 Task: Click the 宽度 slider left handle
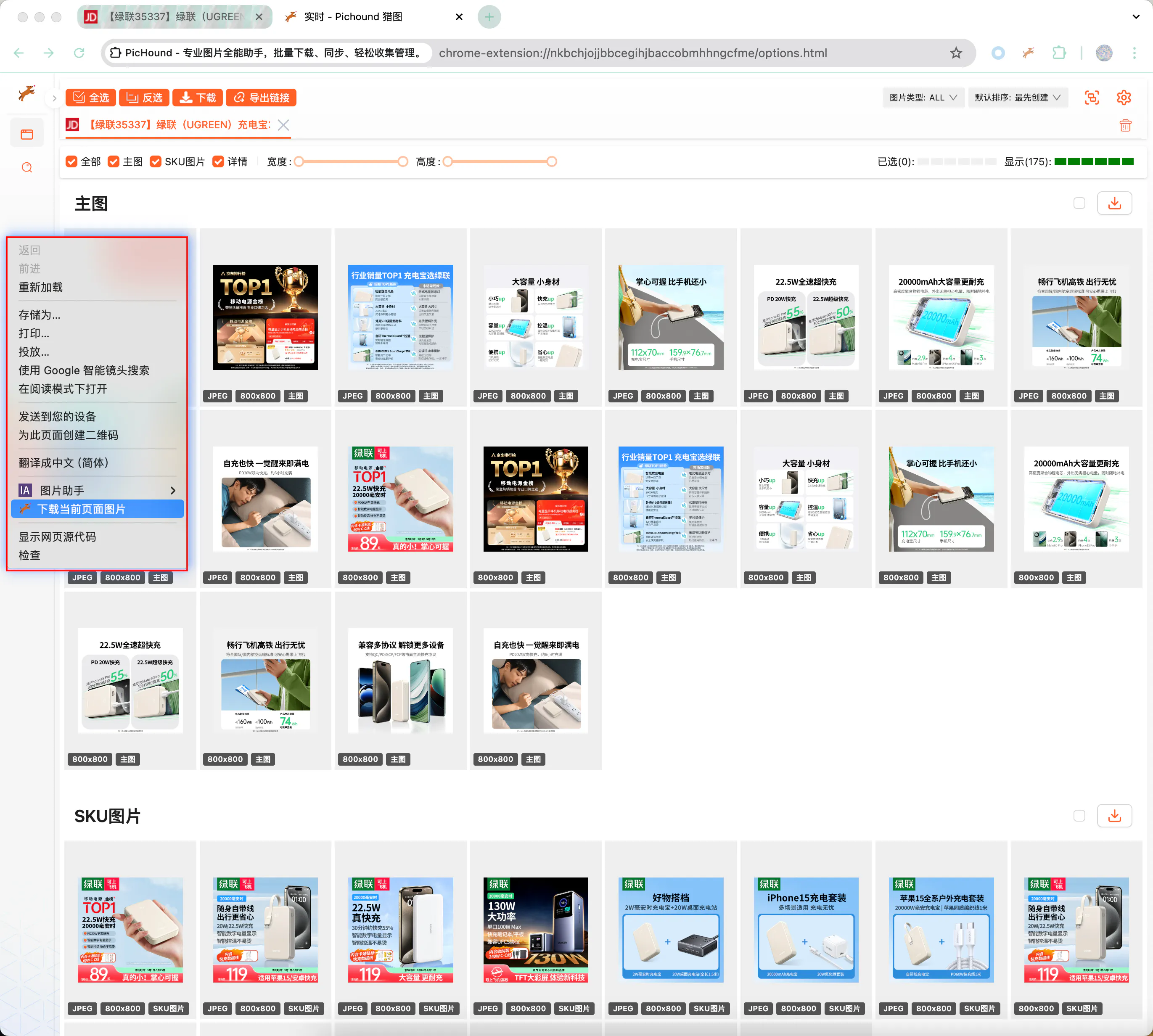(299, 161)
